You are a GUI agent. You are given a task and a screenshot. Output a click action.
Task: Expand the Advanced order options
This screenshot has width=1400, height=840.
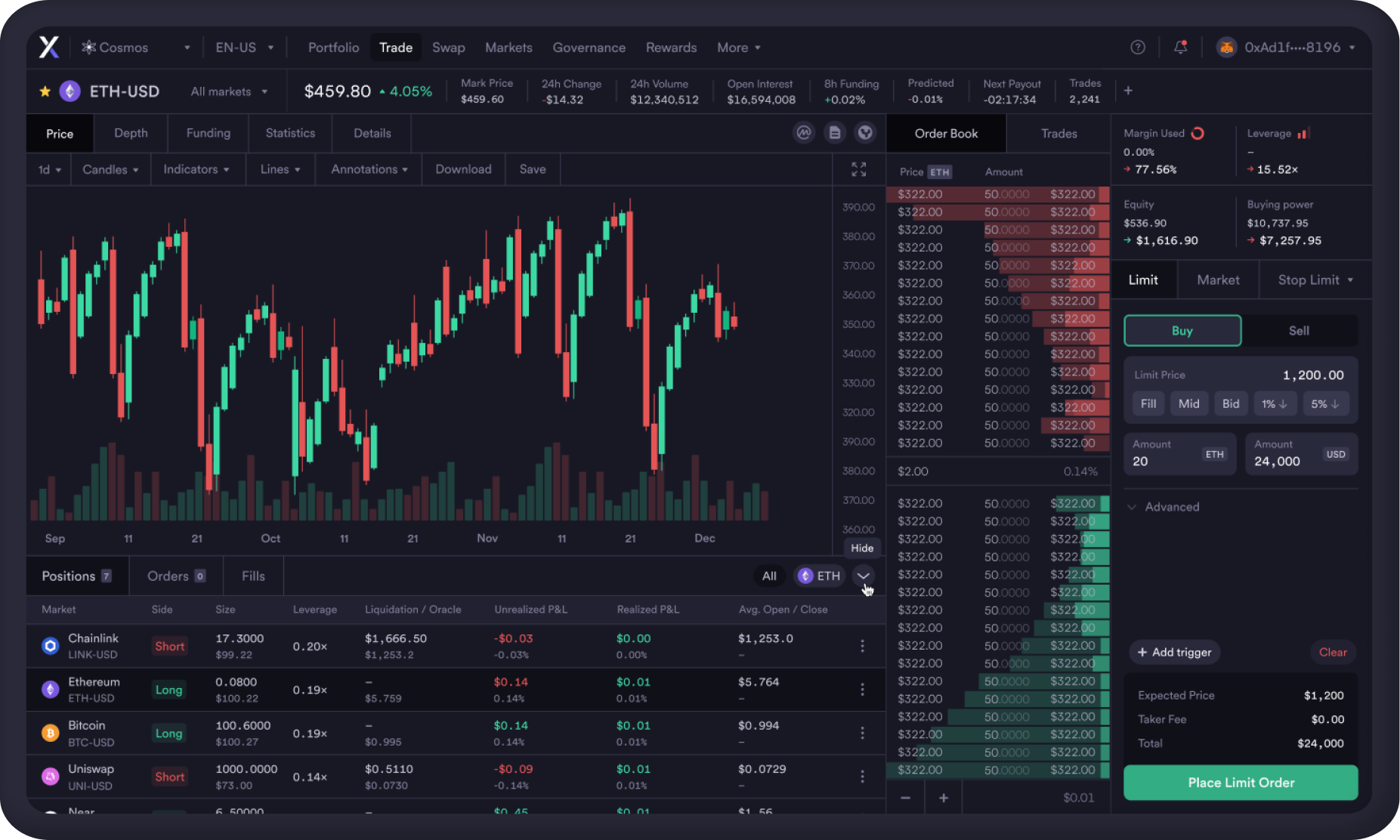coord(1170,507)
